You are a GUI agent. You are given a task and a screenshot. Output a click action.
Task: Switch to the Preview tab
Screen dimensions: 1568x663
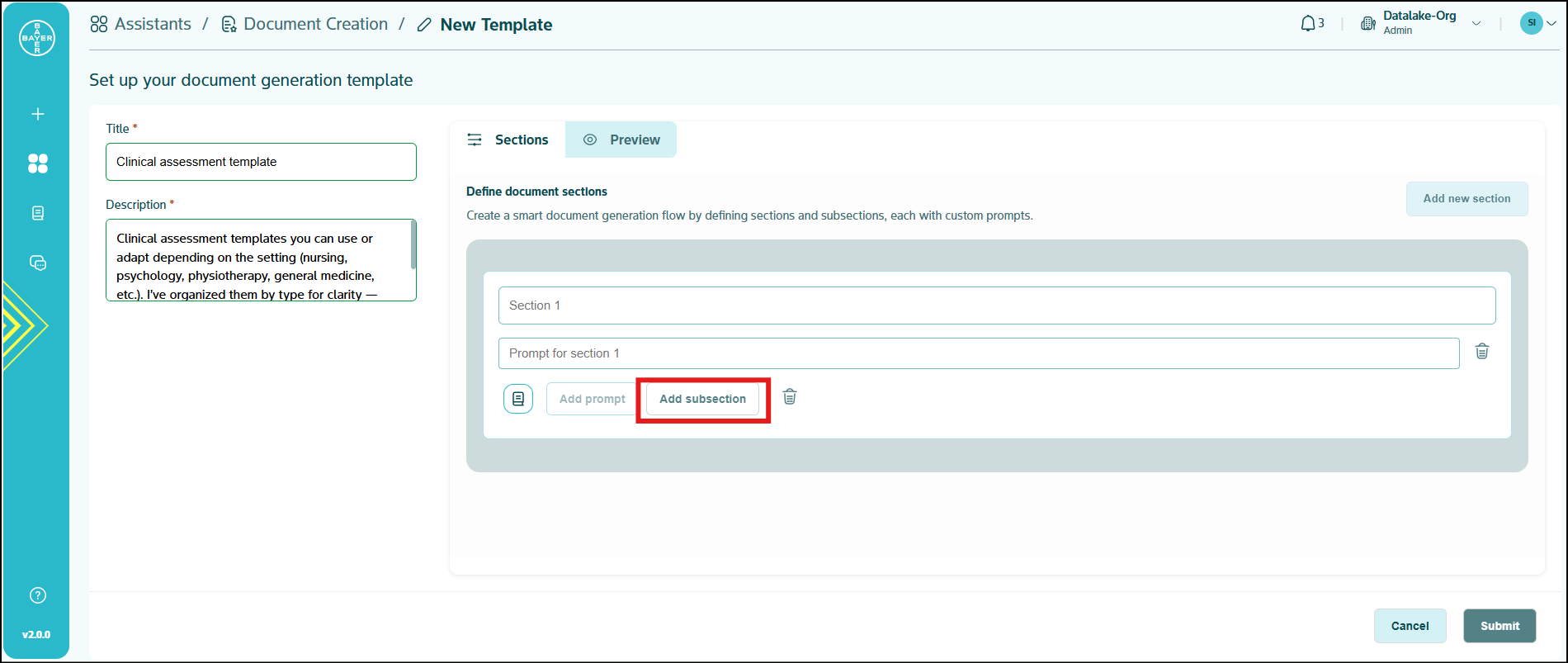tap(621, 140)
